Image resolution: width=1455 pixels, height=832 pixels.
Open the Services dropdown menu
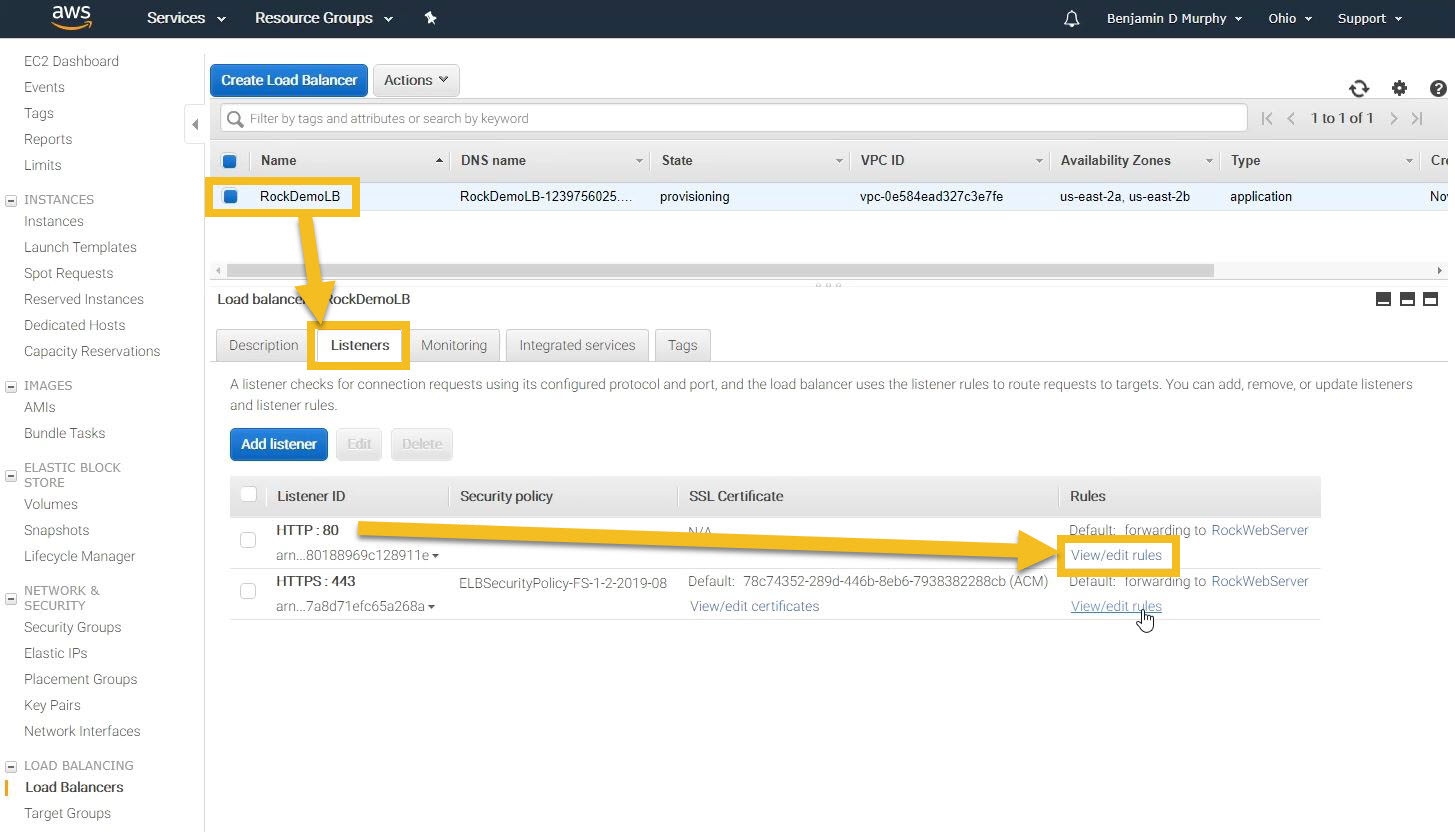(186, 18)
